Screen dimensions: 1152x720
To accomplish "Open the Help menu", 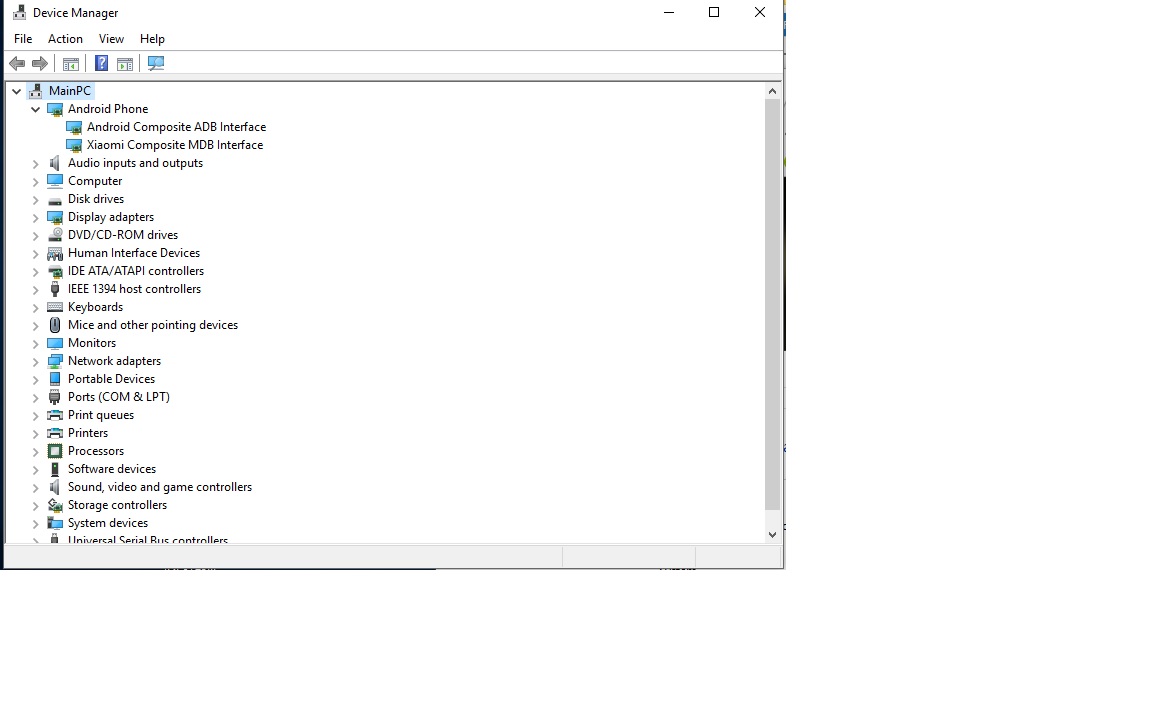I will [152, 39].
